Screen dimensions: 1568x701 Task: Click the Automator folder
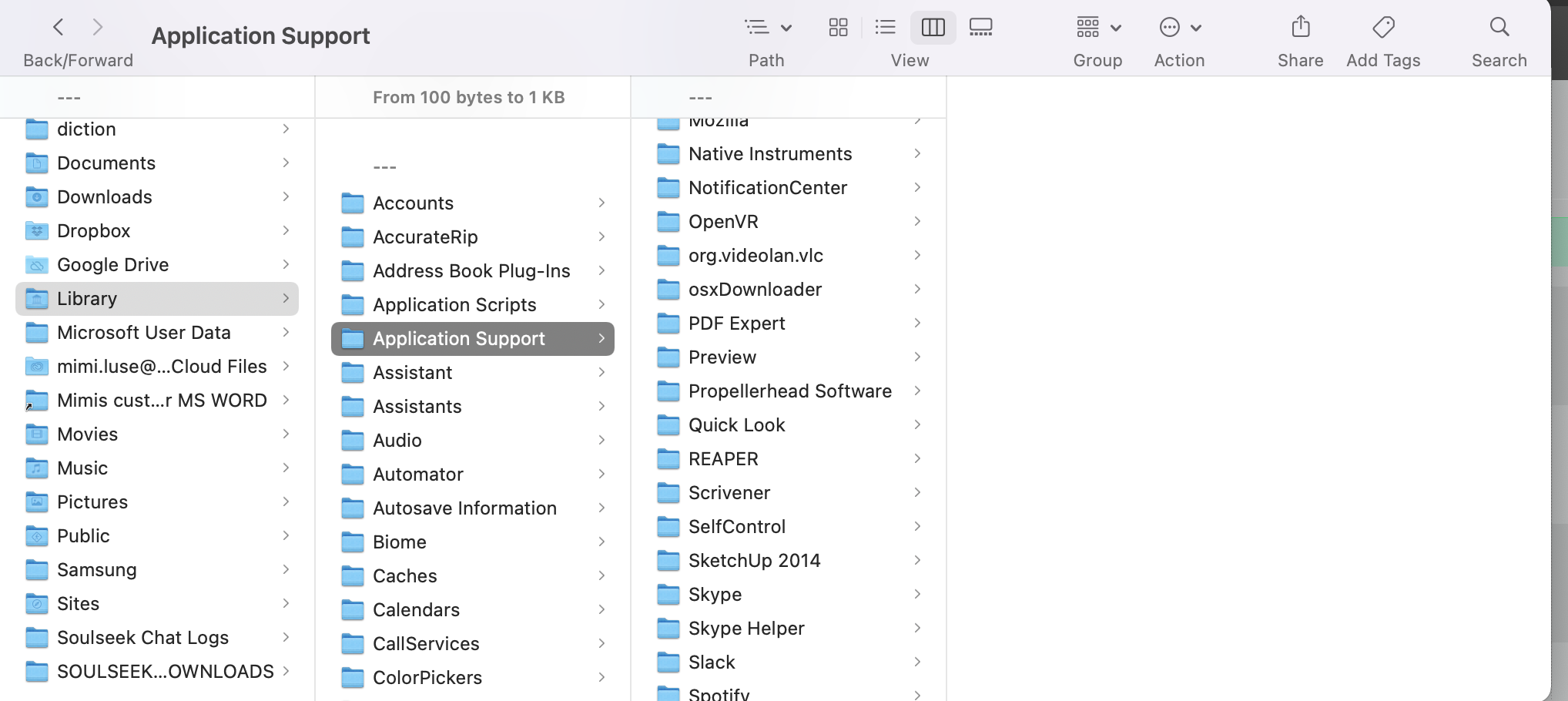tap(417, 475)
